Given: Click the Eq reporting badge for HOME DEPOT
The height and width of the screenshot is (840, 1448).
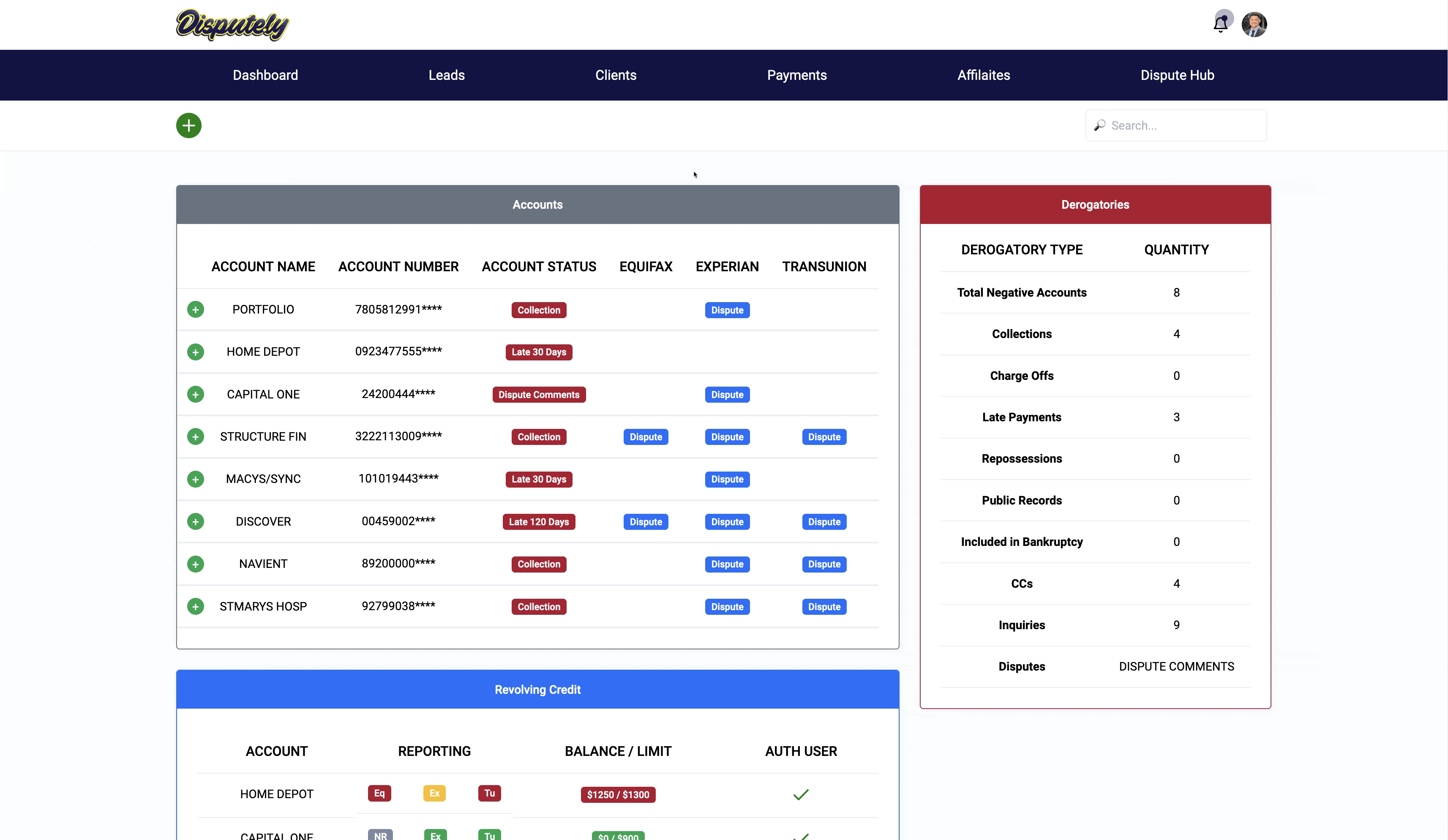Looking at the screenshot, I should [379, 794].
